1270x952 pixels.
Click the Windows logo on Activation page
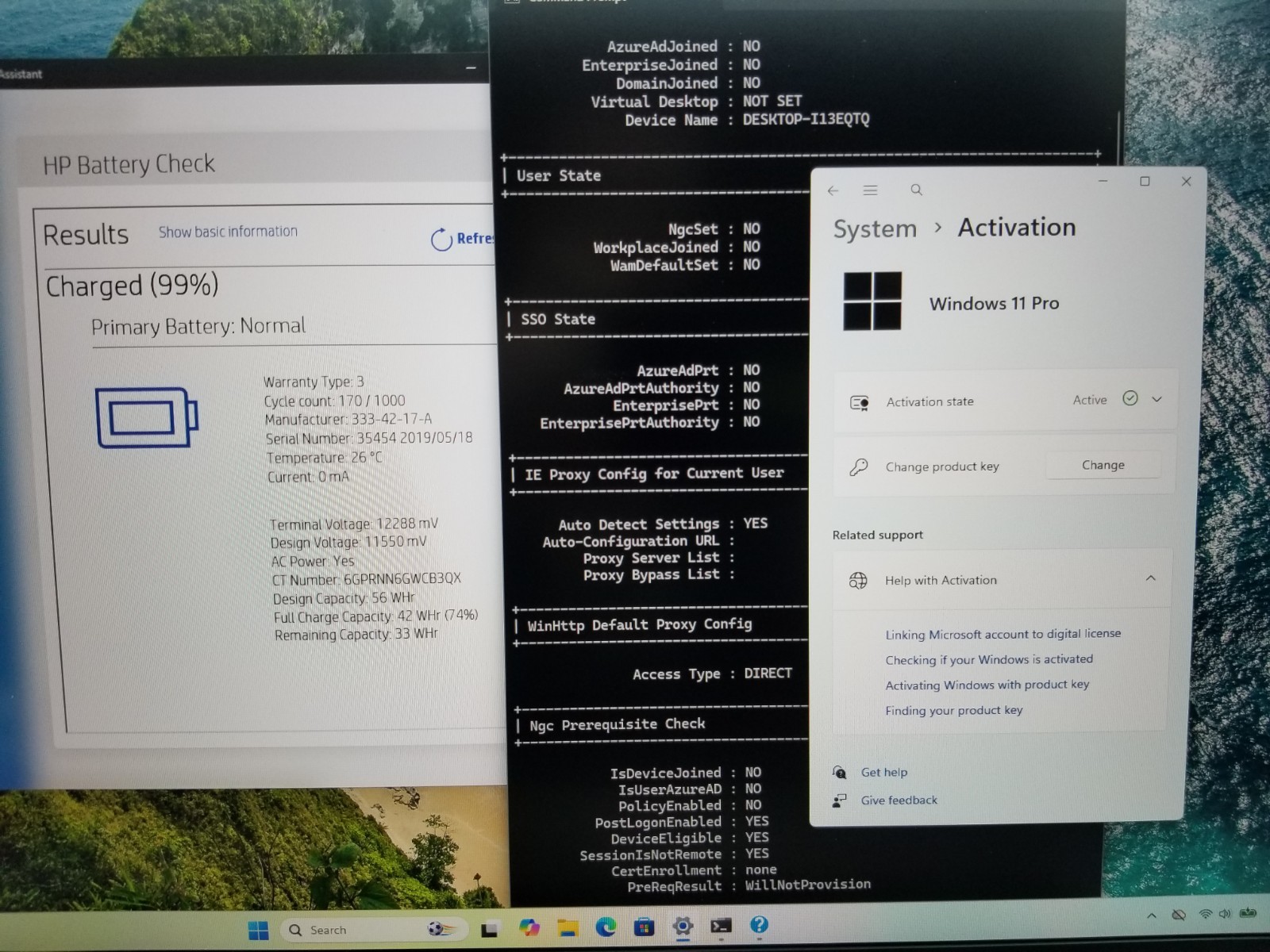[872, 301]
